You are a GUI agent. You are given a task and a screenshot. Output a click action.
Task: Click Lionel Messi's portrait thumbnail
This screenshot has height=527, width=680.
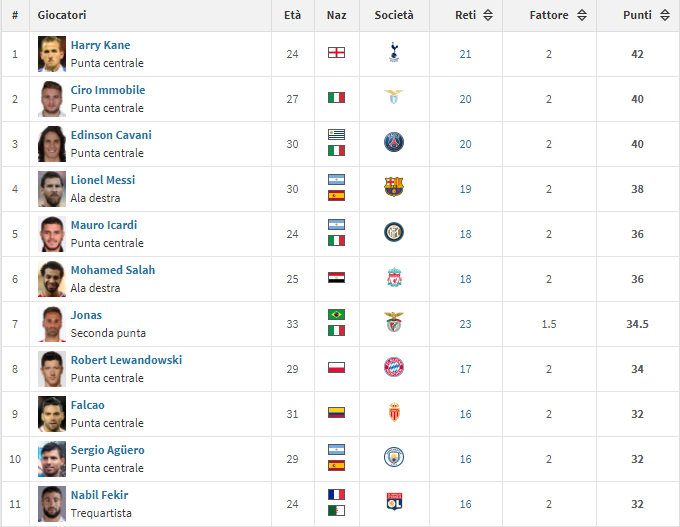click(52, 189)
